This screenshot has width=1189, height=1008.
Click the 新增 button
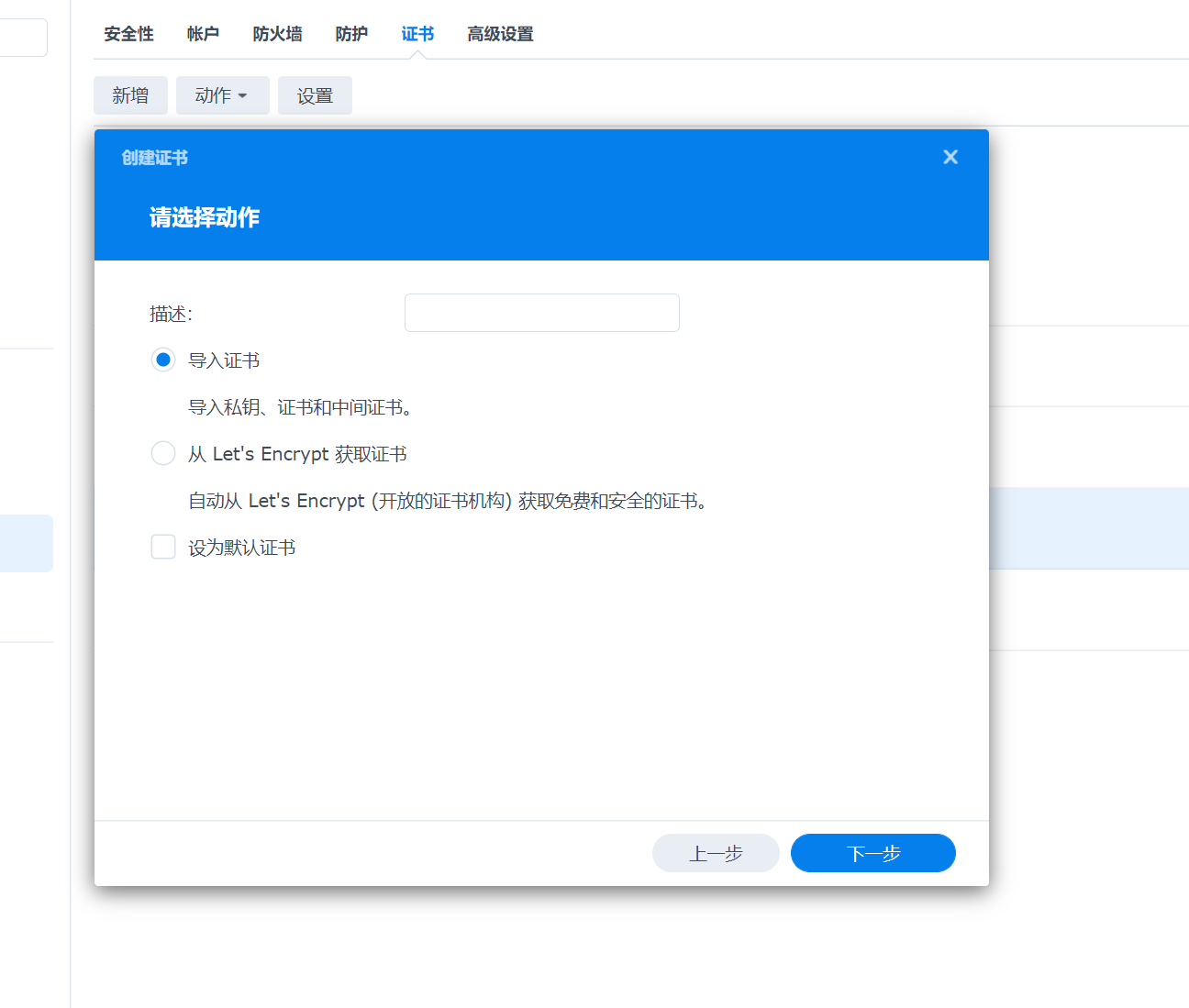(x=130, y=95)
